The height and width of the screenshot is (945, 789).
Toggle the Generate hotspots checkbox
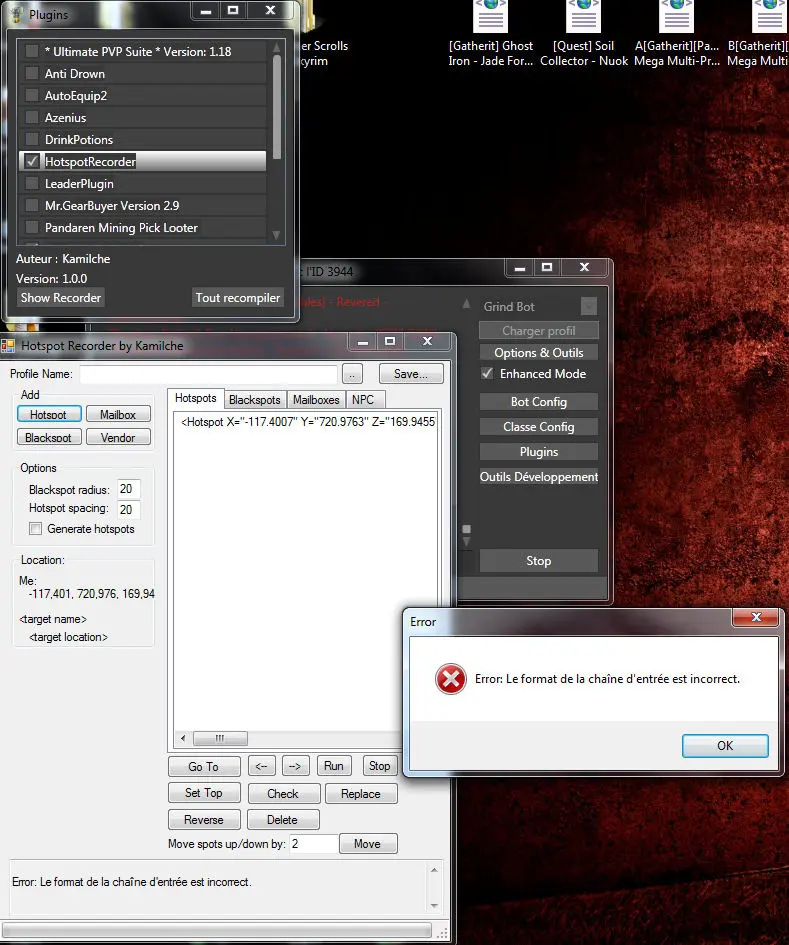coord(36,529)
